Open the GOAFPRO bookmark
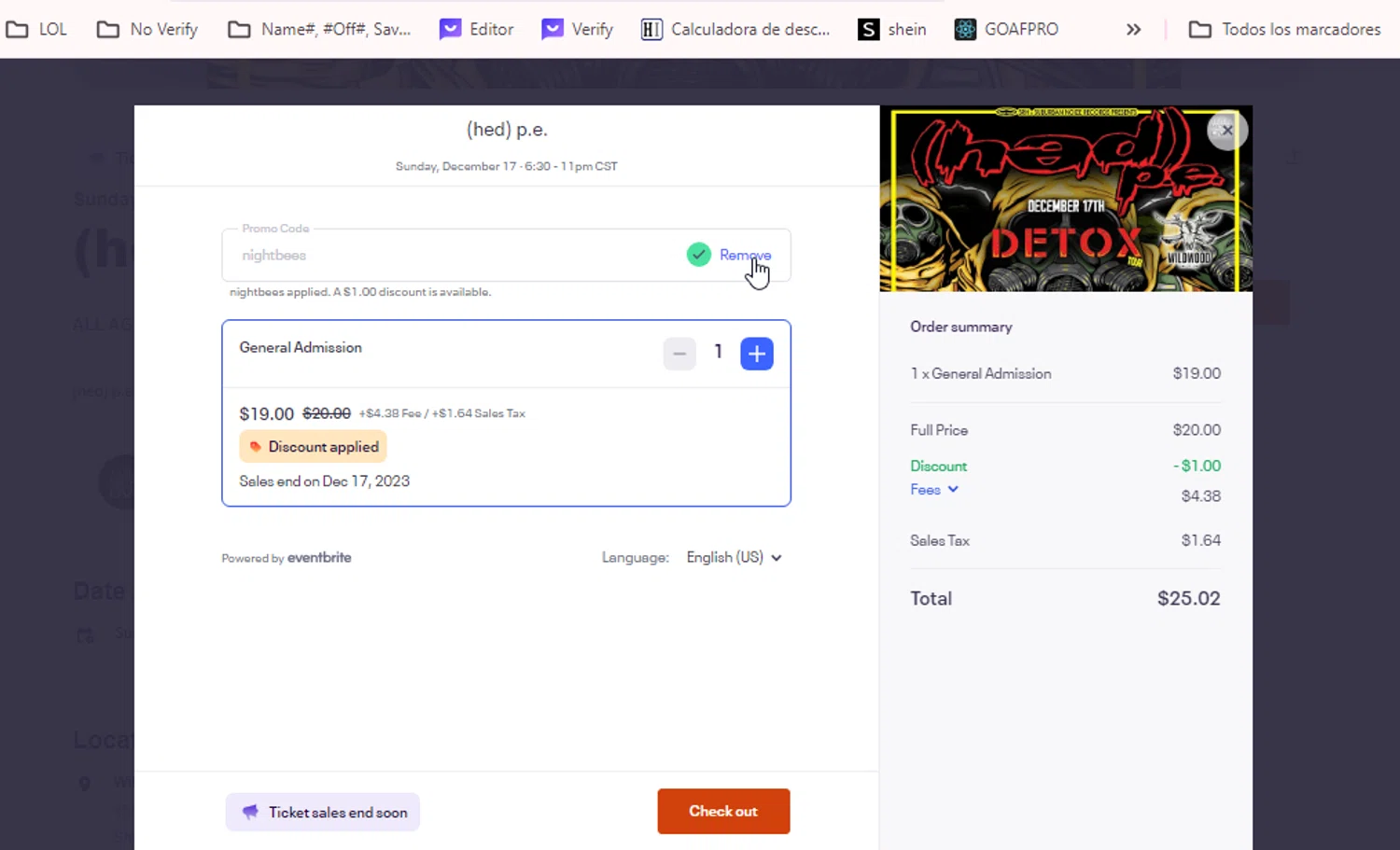Screen dimensions: 1400x850 [1006, 29]
